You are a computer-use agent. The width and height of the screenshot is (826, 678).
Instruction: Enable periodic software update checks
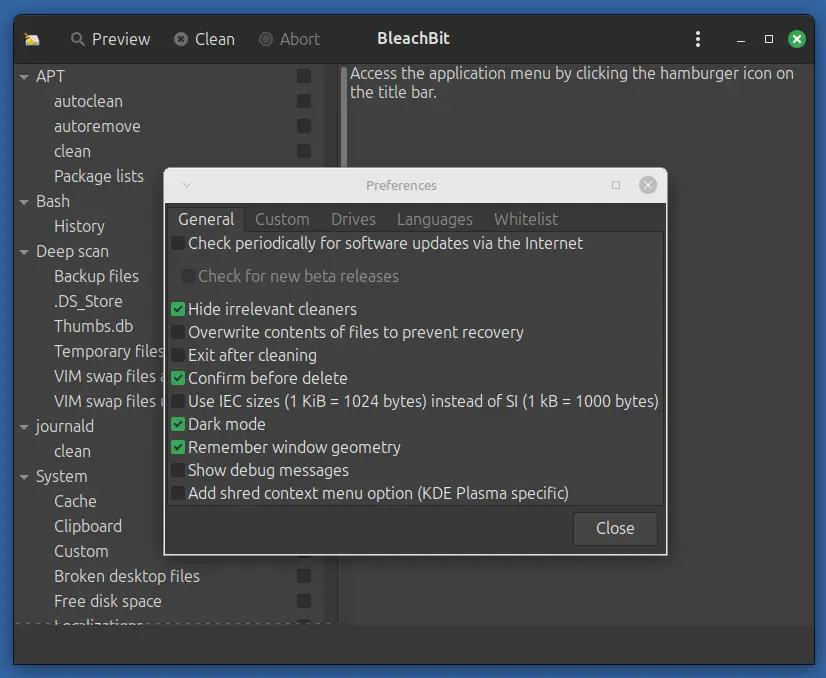(x=177, y=242)
